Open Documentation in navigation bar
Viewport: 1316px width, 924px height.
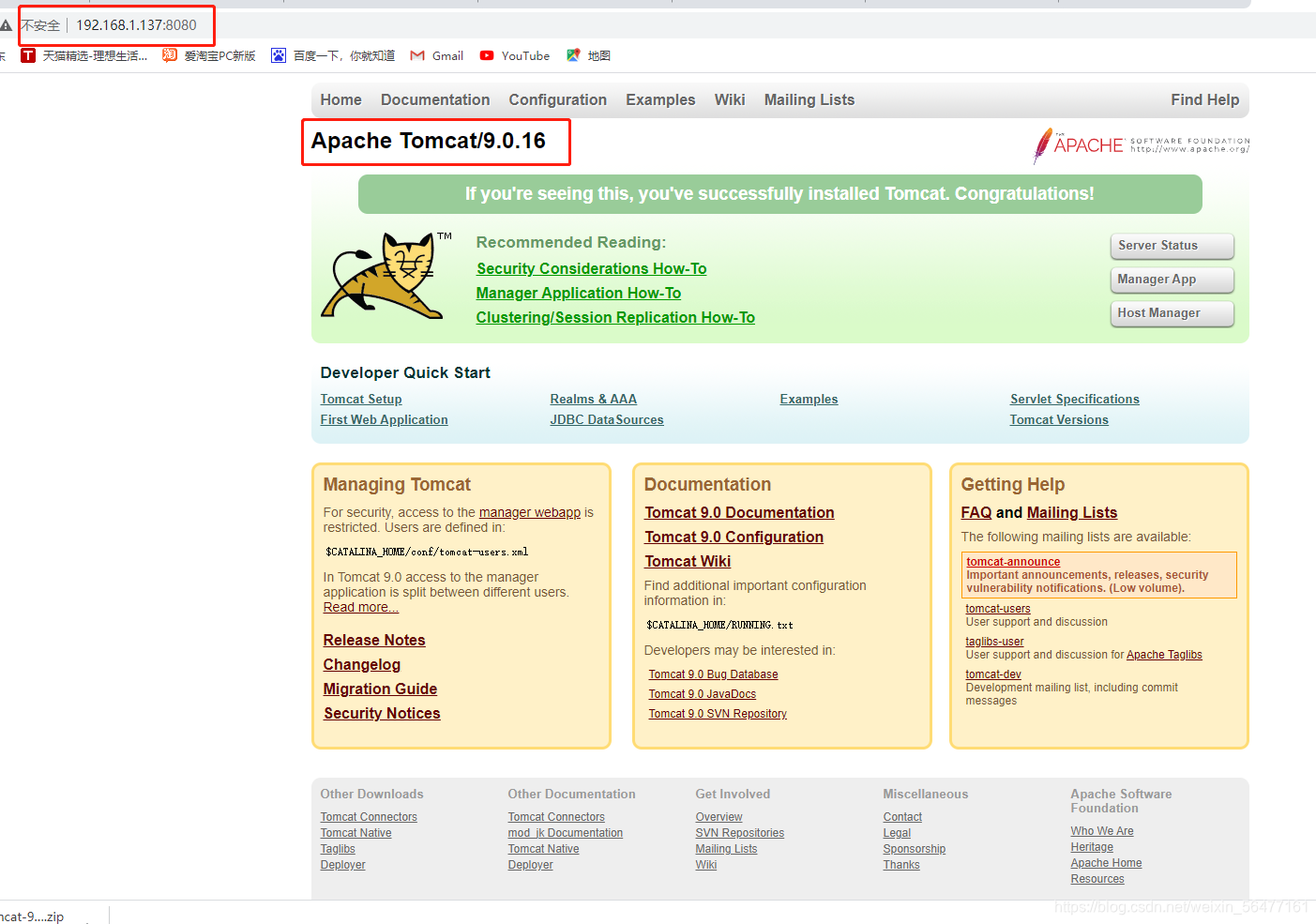point(435,99)
